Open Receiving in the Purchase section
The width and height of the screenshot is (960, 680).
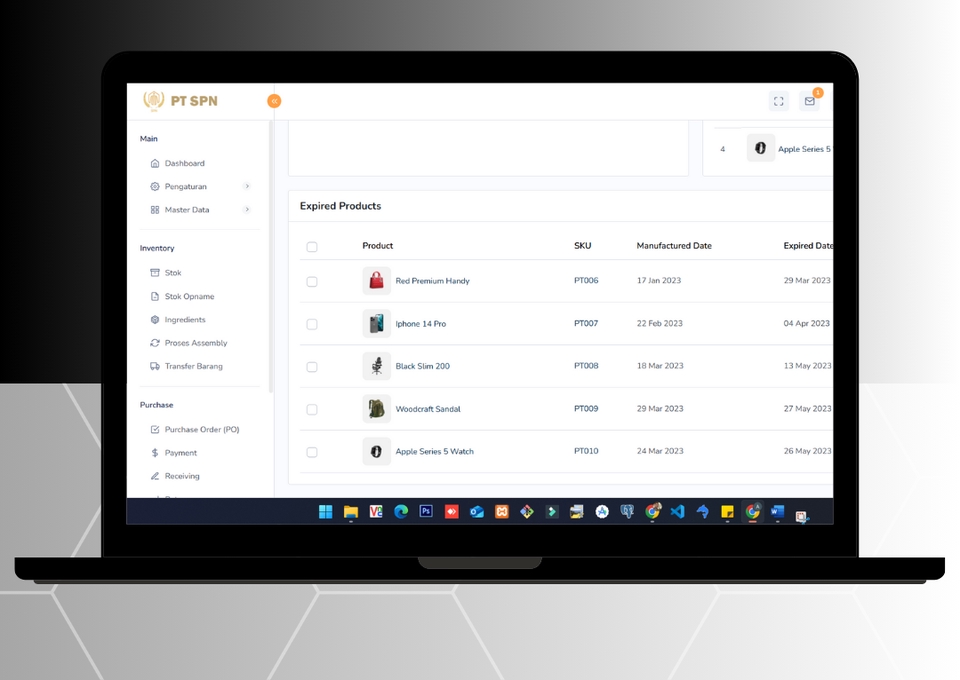tap(182, 476)
